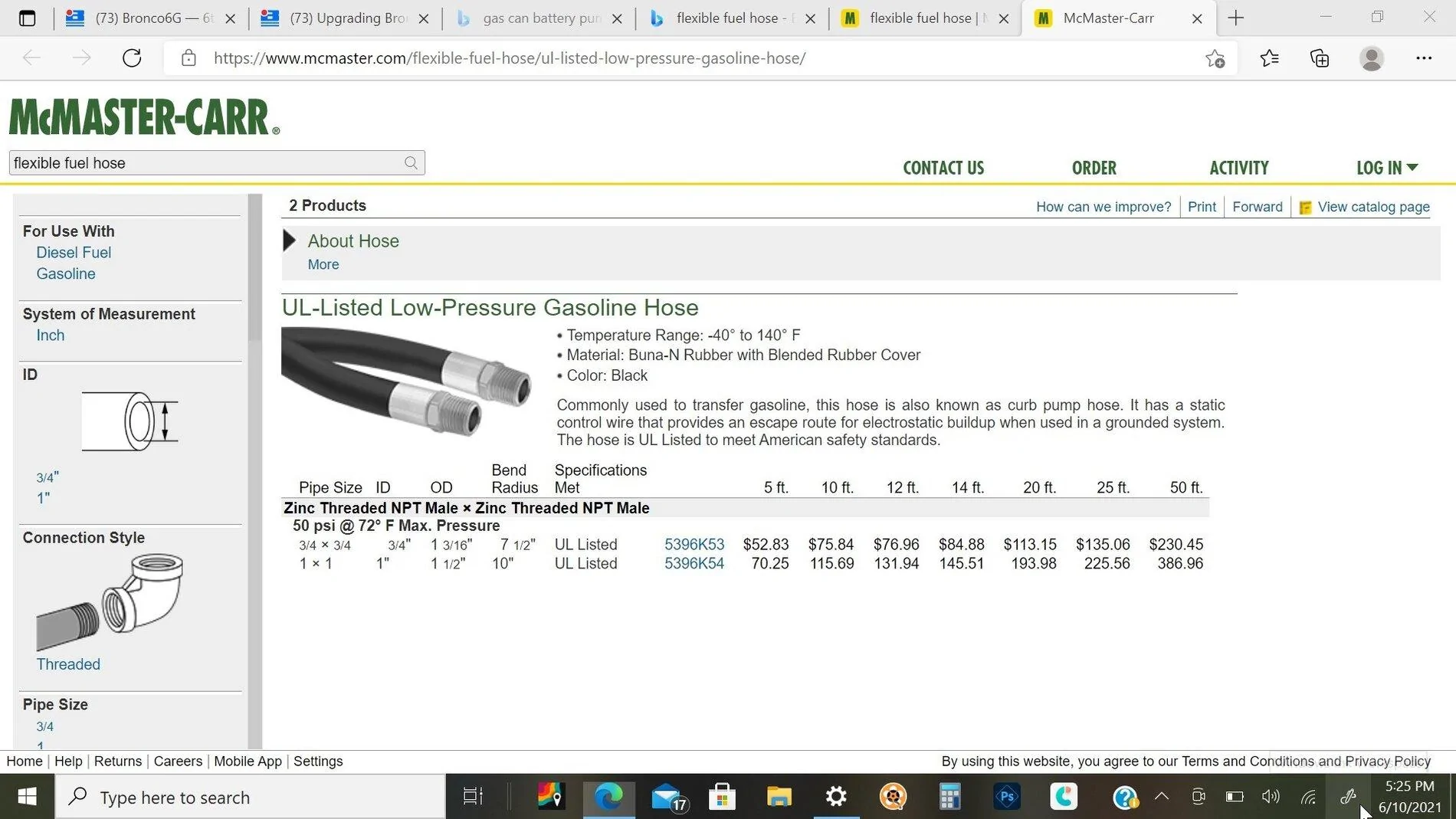The image size is (1456, 819).
Task: Open Edge Settings and more menu
Action: (1424, 58)
